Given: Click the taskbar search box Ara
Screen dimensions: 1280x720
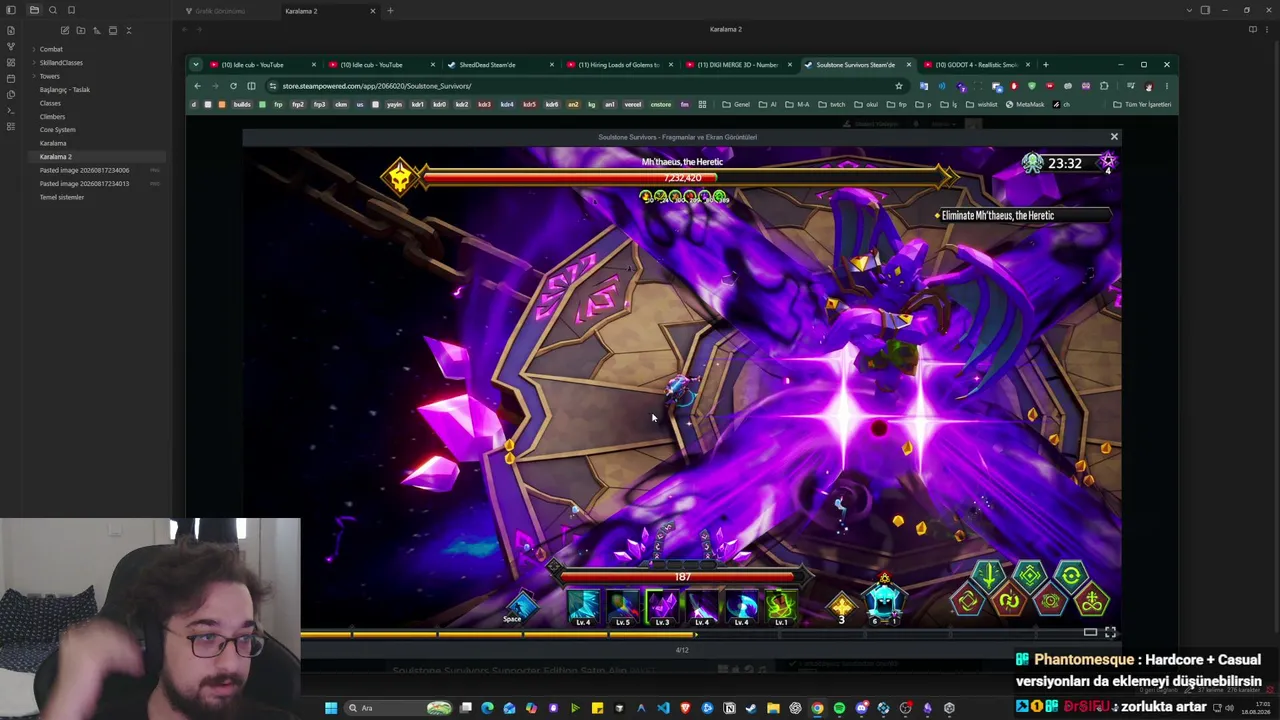Looking at the screenshot, I should (x=398, y=708).
